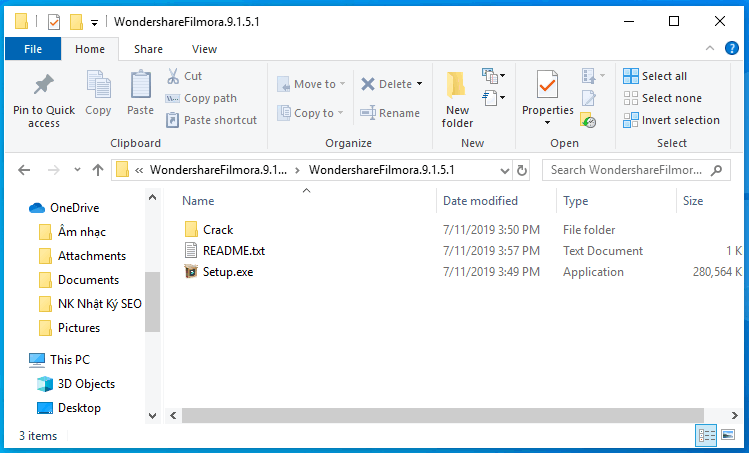Click the Edit file icon
749x453 pixels.
588,98
